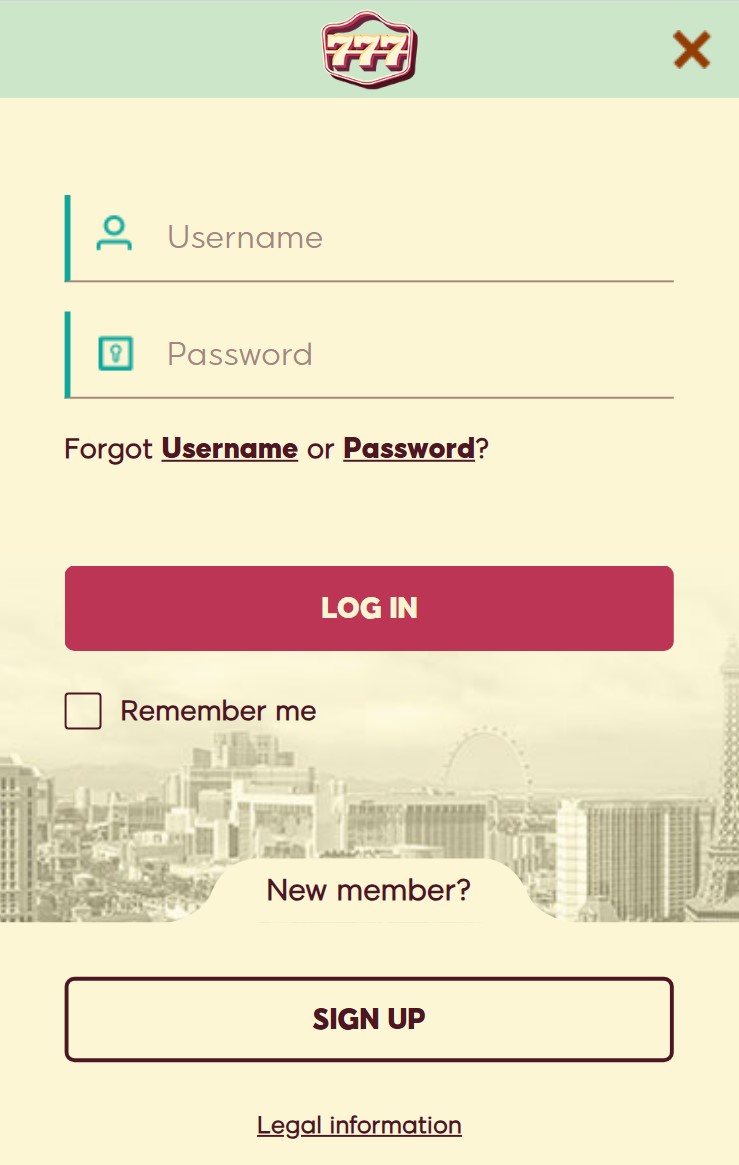Screen dimensions: 739x1165
Task: Click the padlock icon beside Password
Action: point(116,353)
